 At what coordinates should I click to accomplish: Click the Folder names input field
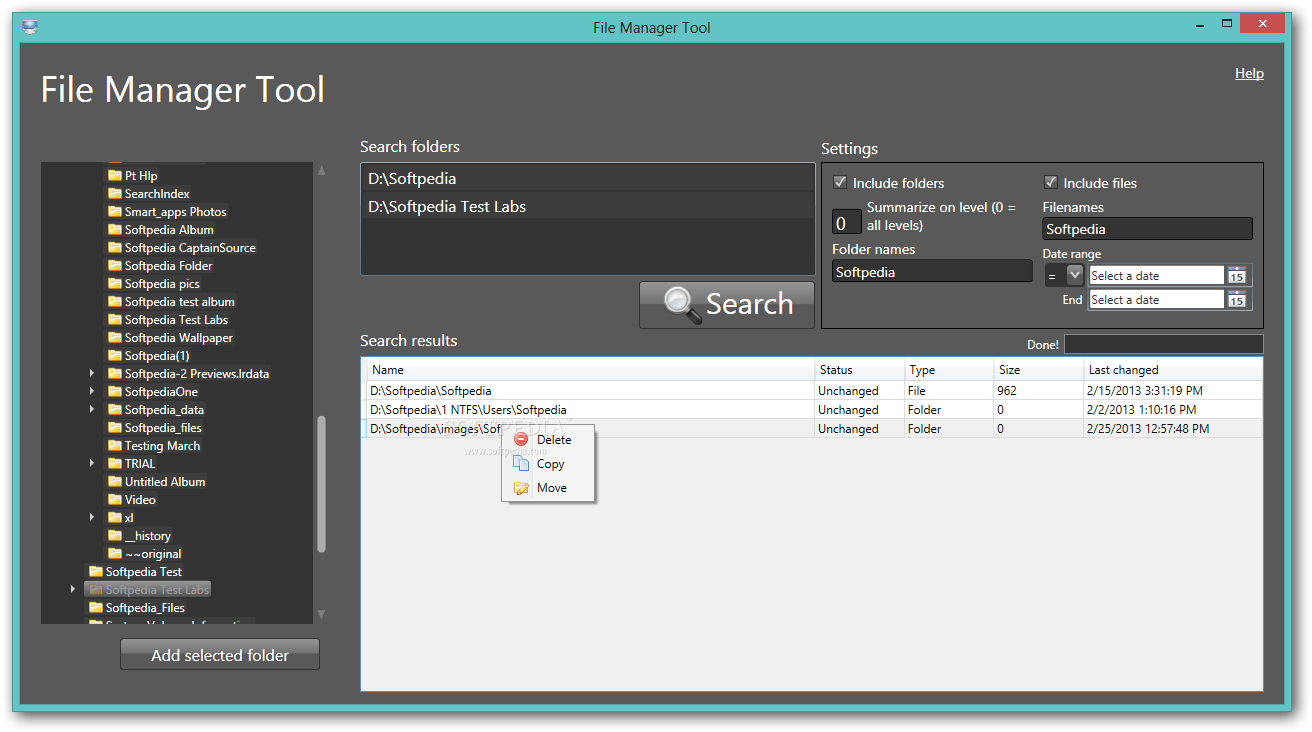932,271
